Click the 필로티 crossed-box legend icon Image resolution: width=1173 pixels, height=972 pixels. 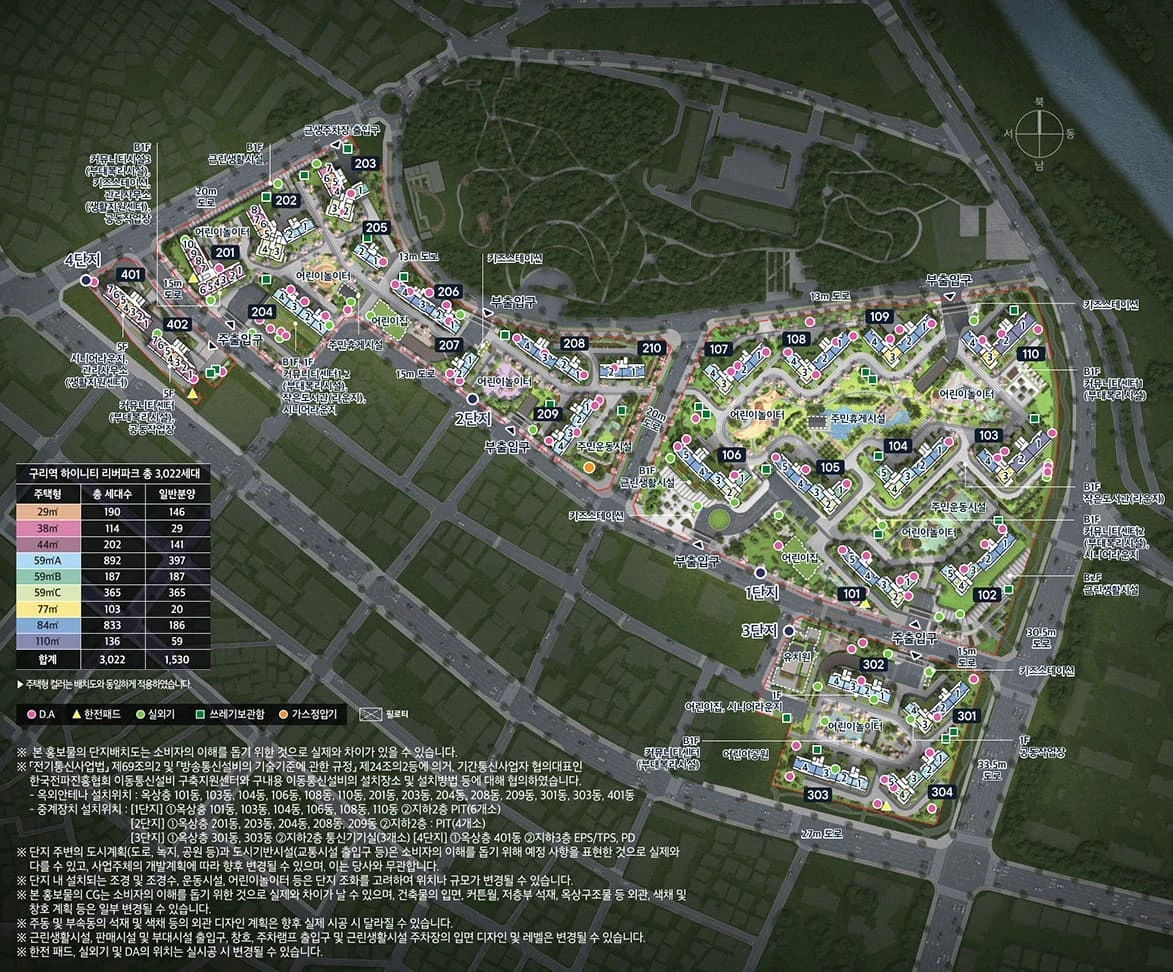371,715
